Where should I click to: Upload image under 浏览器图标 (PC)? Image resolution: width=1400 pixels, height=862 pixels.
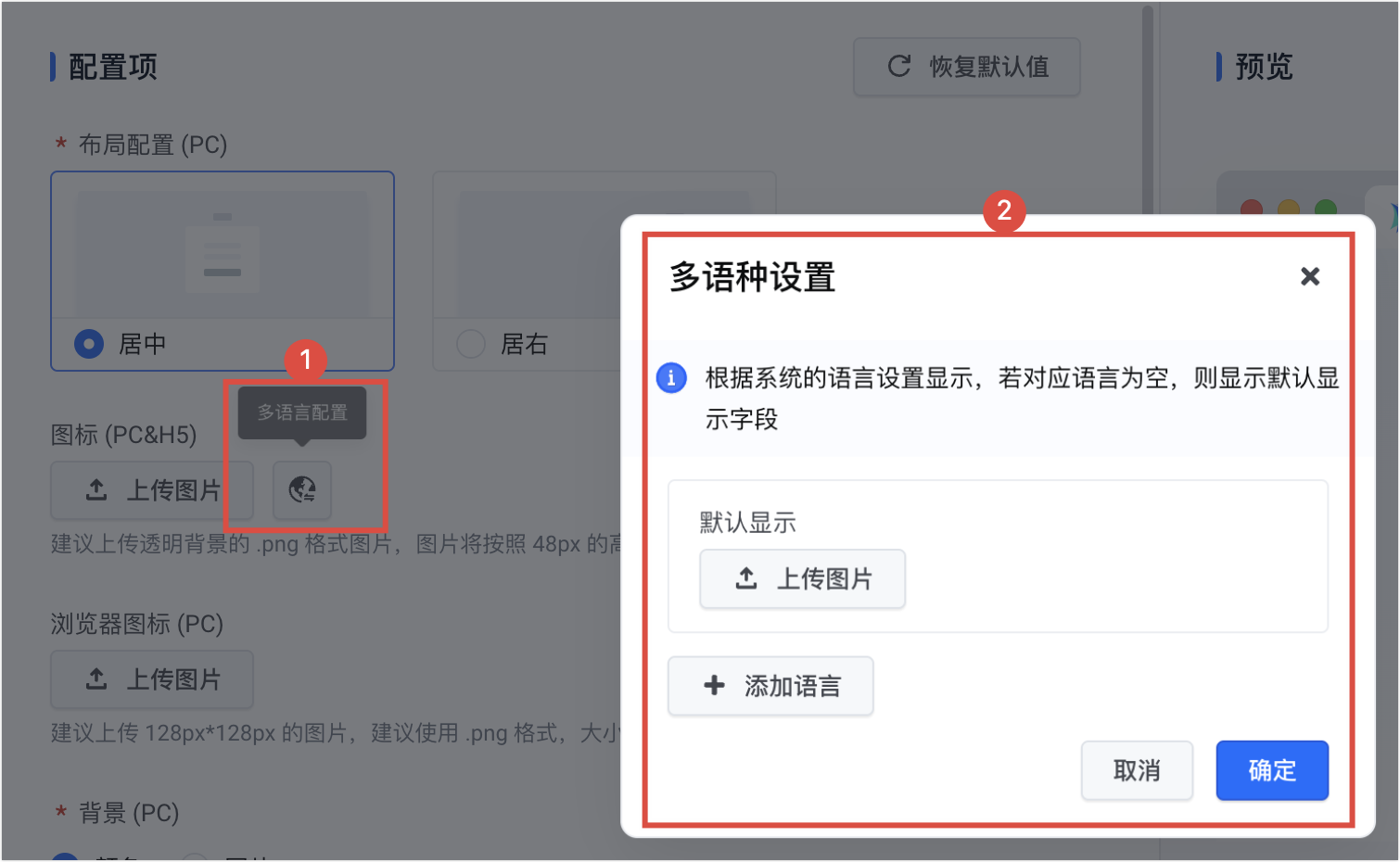click(152, 679)
